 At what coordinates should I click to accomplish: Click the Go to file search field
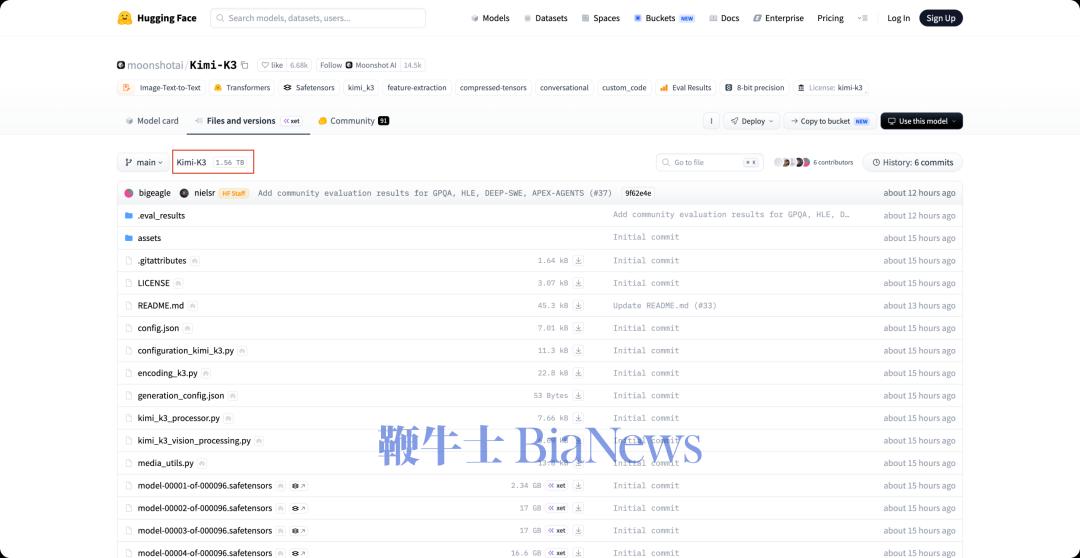coord(709,162)
